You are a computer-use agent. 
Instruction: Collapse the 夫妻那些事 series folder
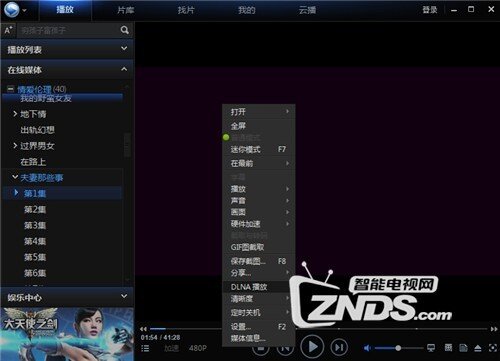15,177
